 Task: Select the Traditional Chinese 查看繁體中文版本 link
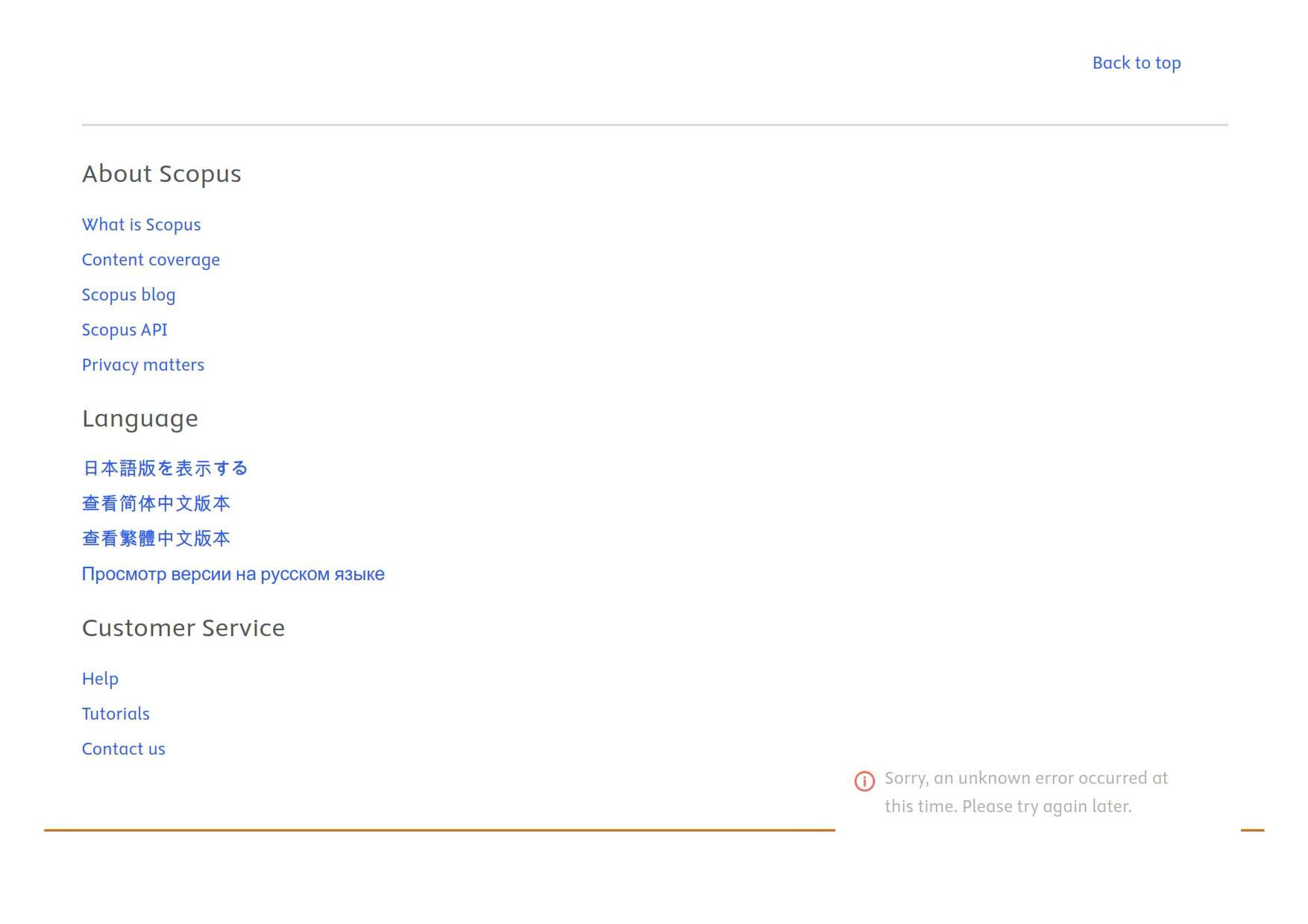pyautogui.click(x=156, y=538)
